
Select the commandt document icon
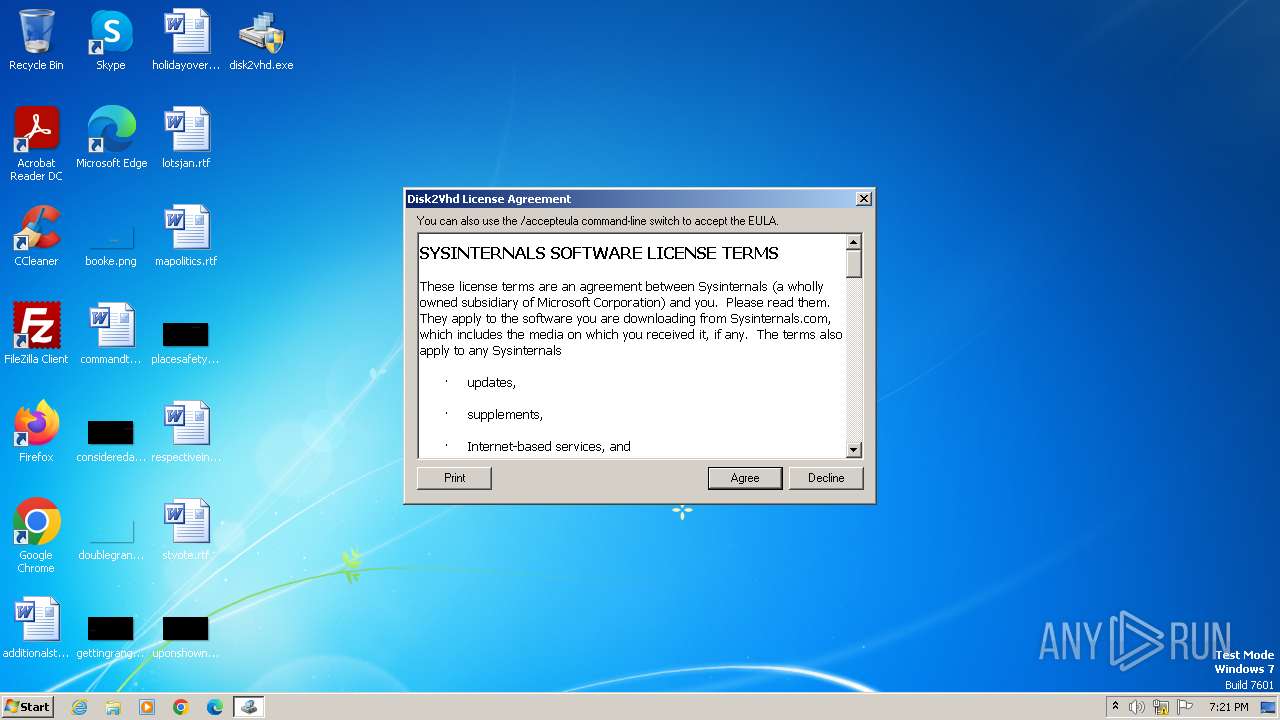111,334
